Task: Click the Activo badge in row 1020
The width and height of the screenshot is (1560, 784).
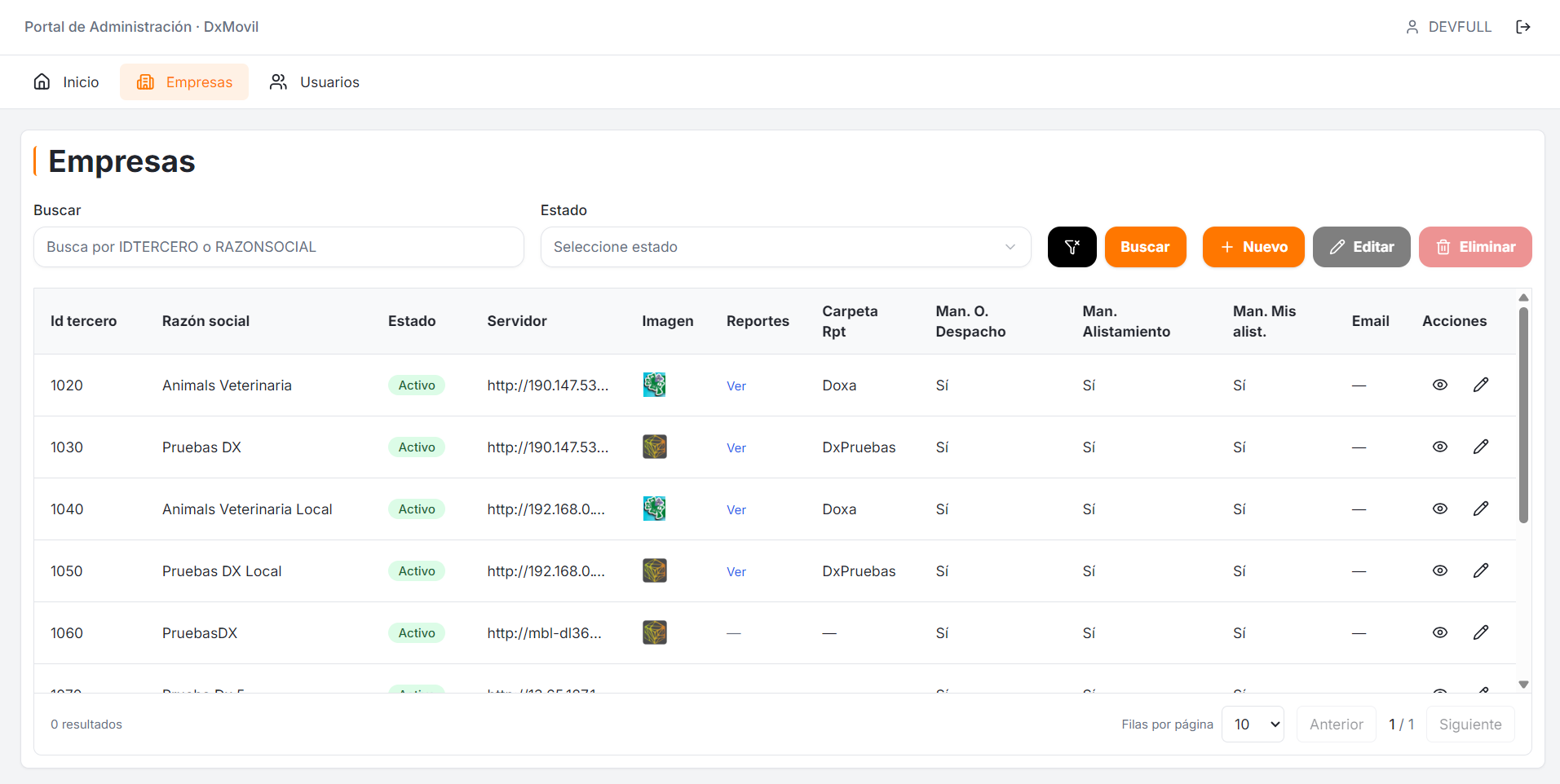Action: (x=417, y=385)
